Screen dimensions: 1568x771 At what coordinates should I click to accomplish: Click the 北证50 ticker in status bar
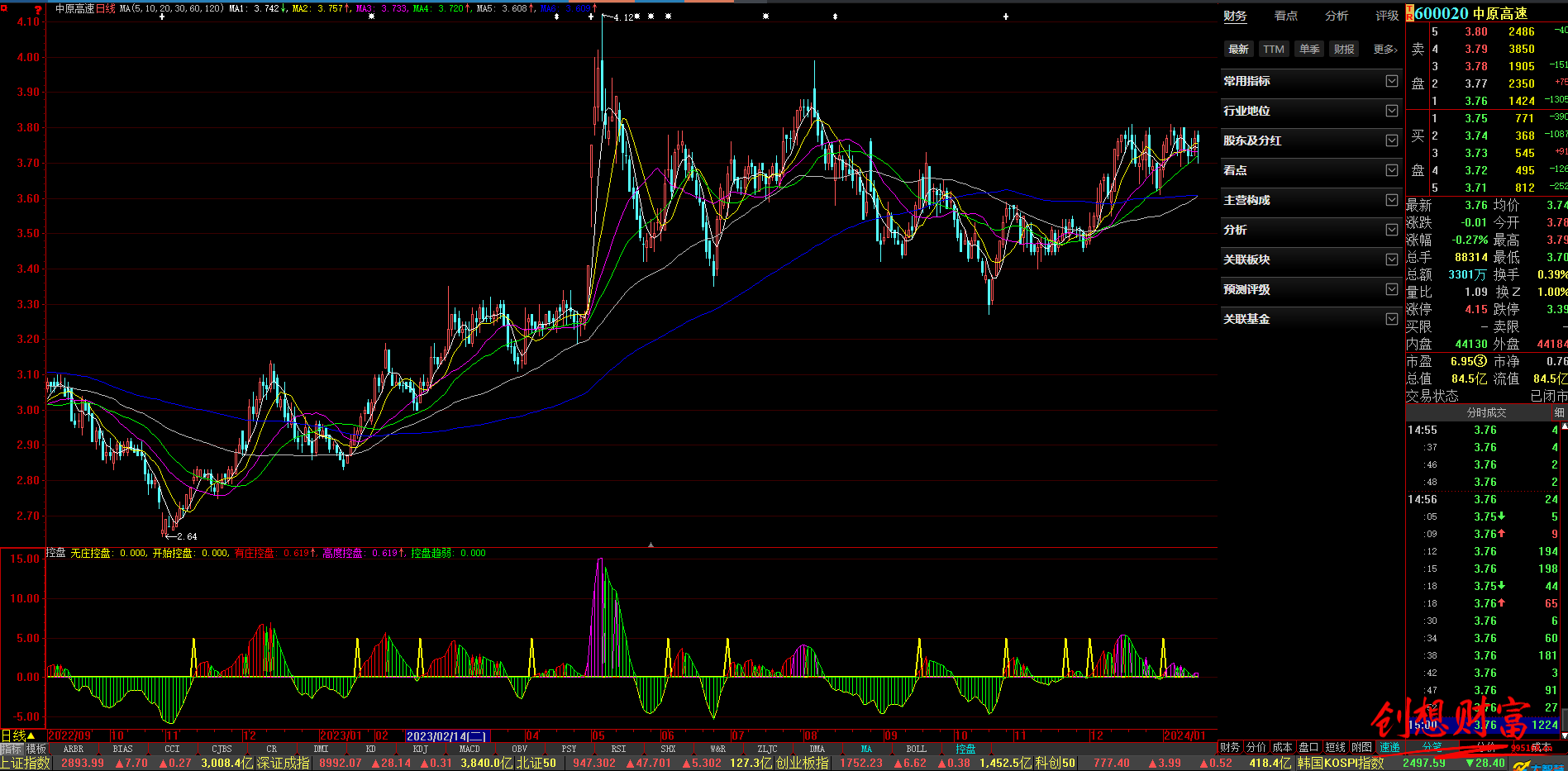536,763
